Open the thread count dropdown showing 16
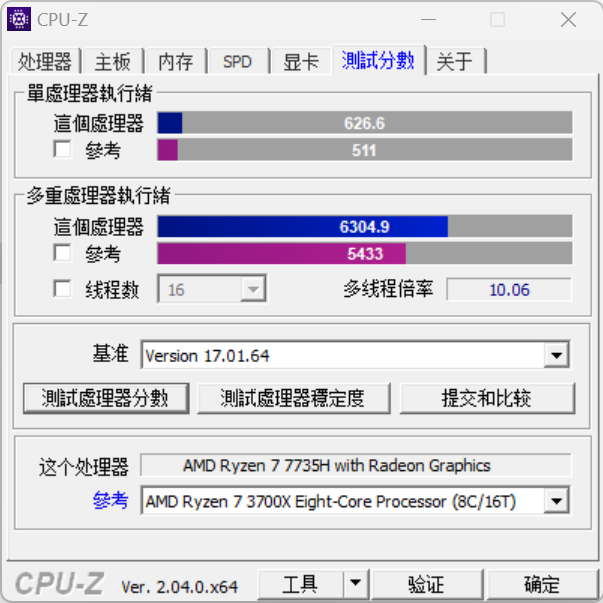Image resolution: width=603 pixels, height=603 pixels. tap(212, 288)
